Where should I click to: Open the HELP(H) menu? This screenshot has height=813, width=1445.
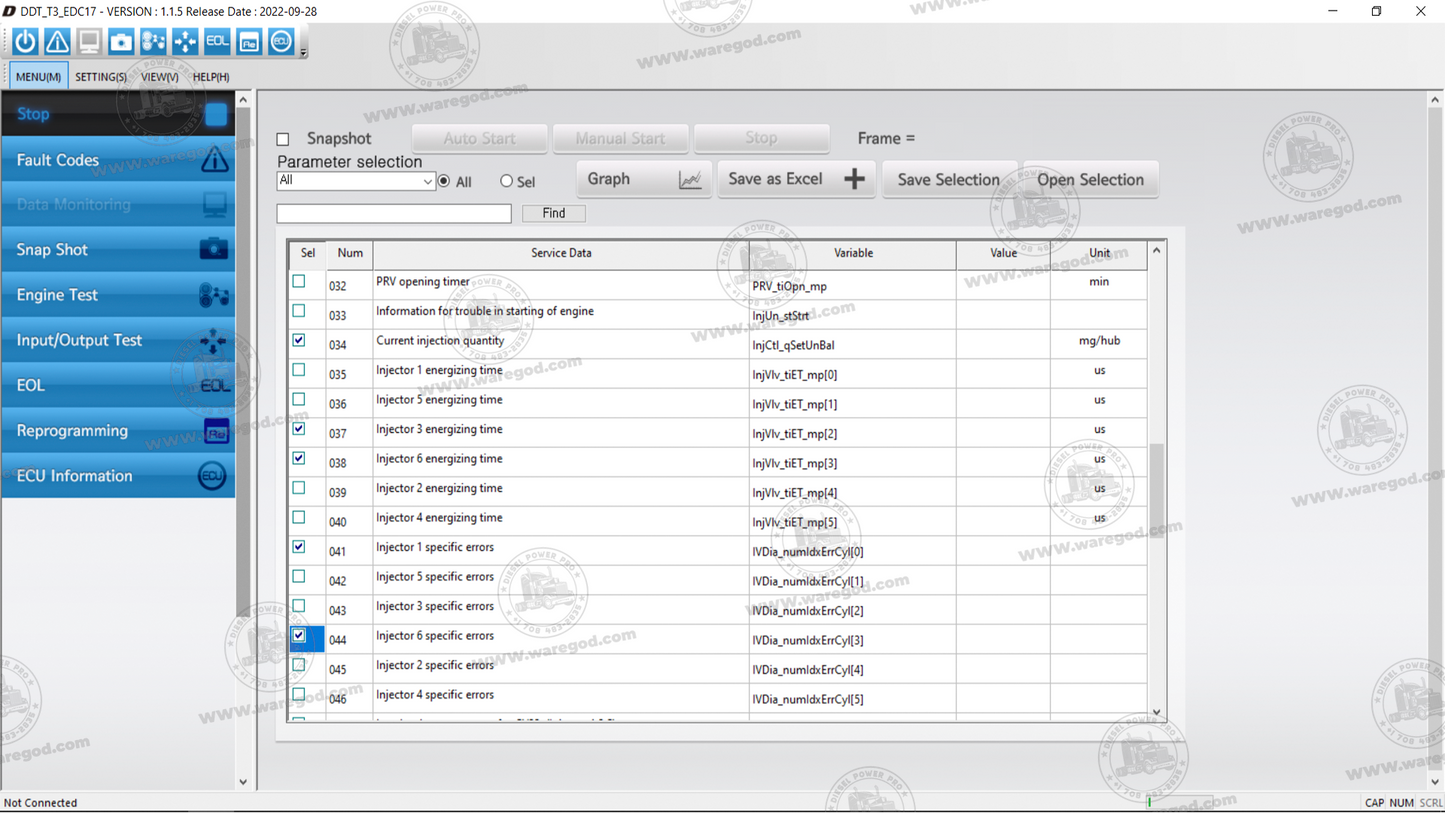point(210,76)
